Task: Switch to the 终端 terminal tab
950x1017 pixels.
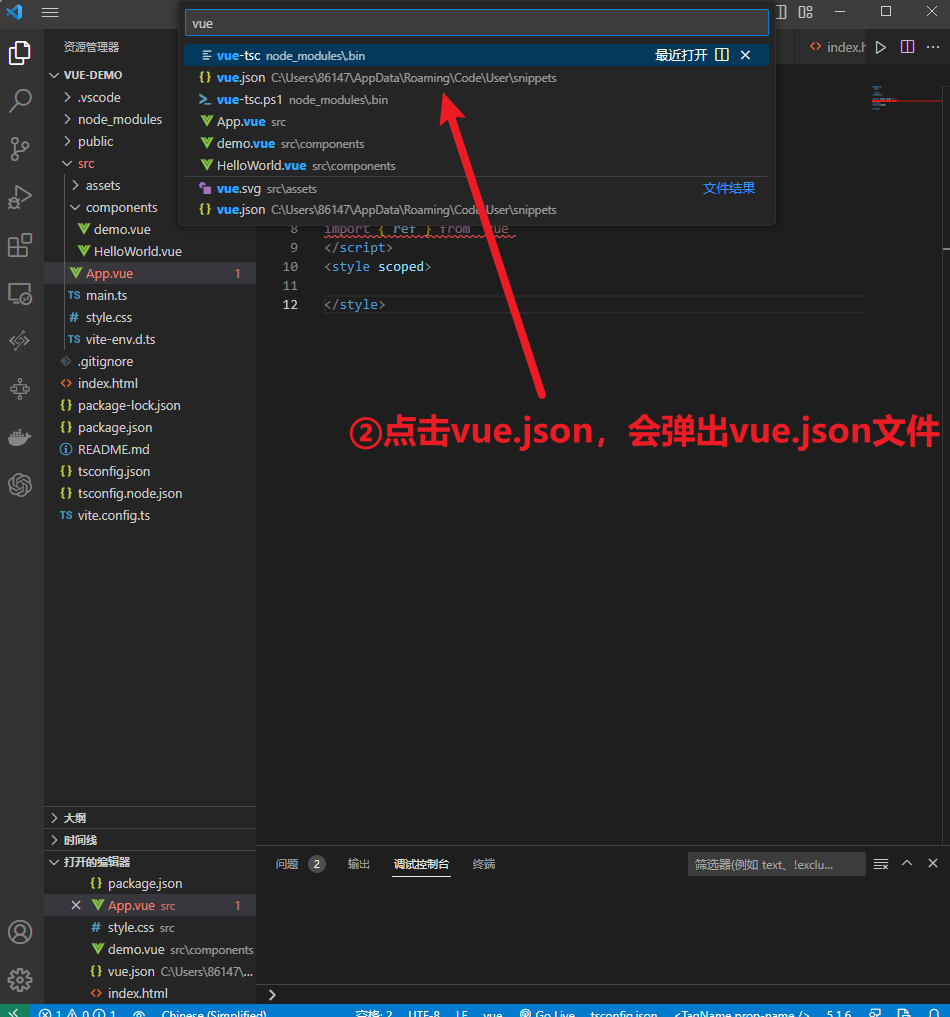Action: [484, 864]
